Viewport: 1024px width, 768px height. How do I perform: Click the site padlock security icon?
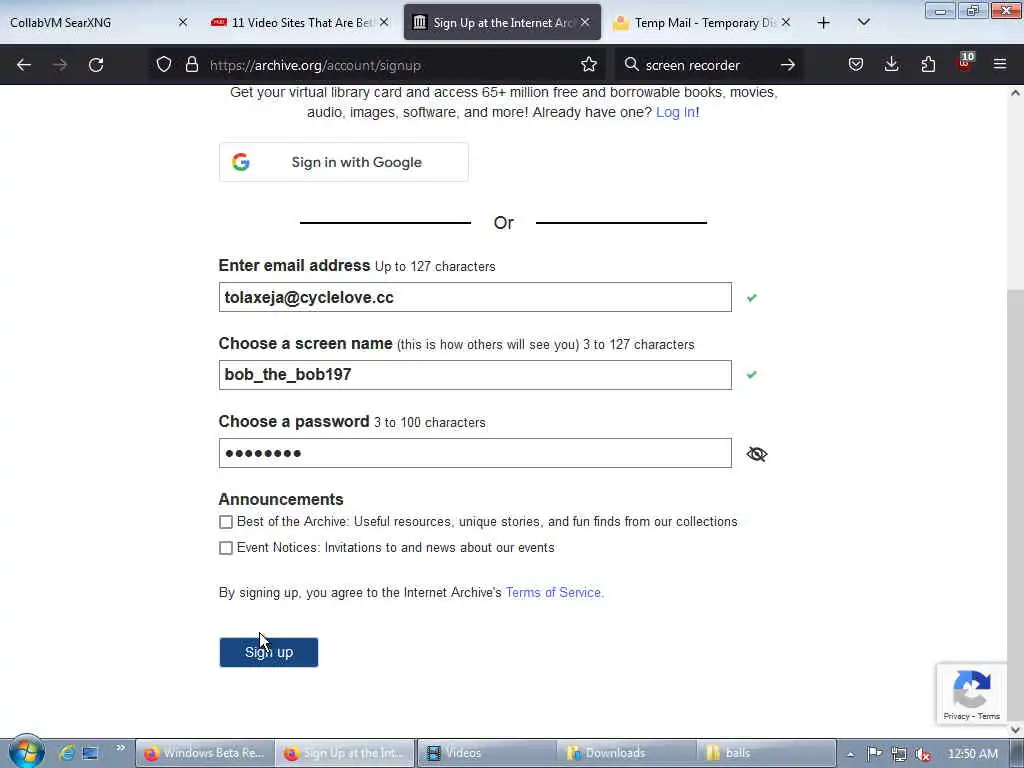[x=191, y=64]
